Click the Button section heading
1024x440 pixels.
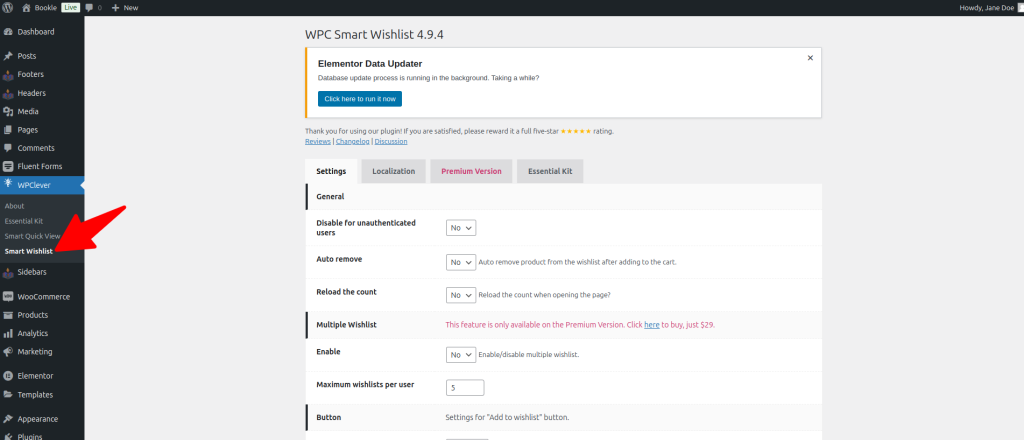coord(328,417)
